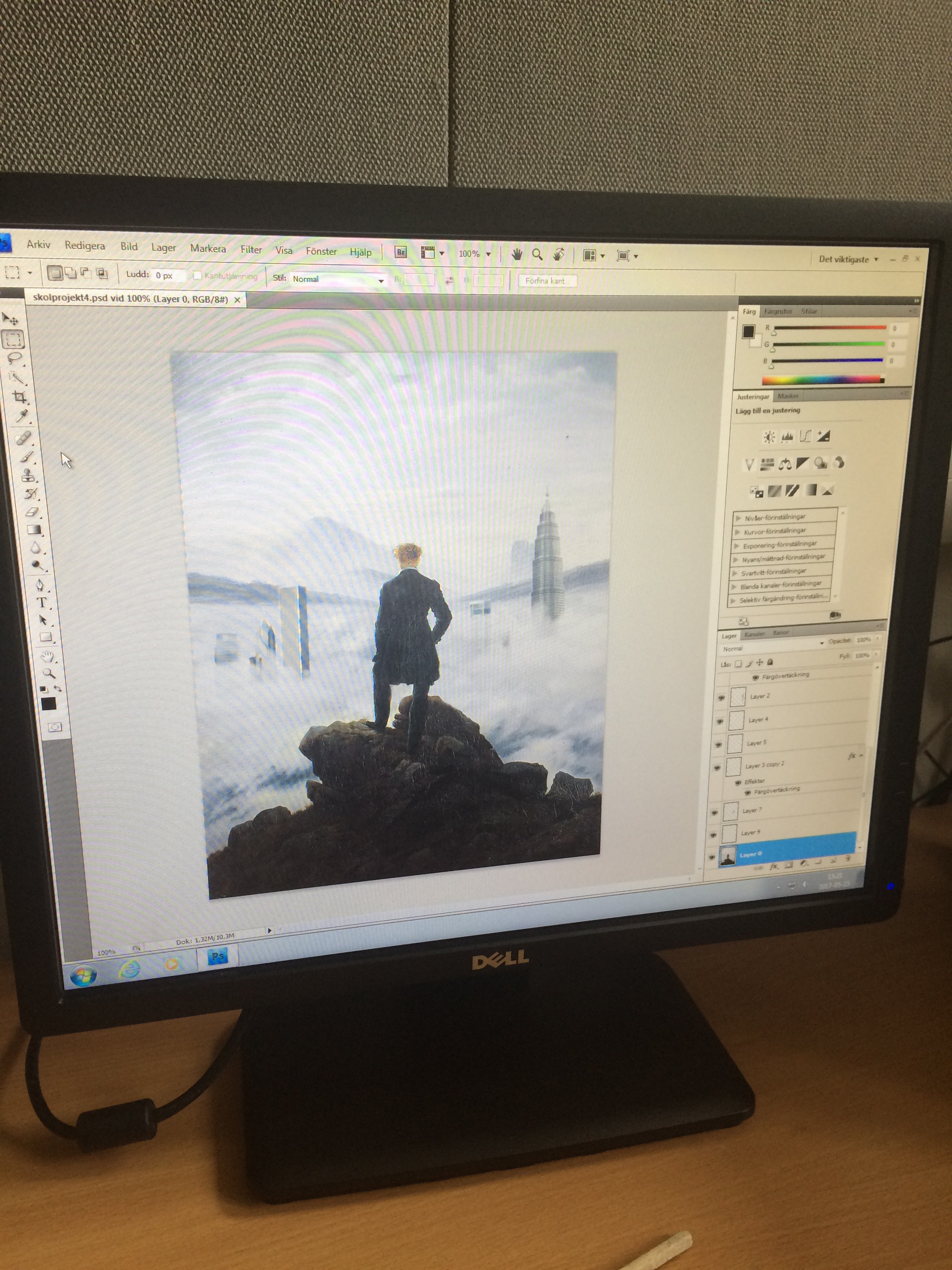Hide Layer 7 using eye icon
Image resolution: width=952 pixels, height=1270 pixels.
click(714, 812)
